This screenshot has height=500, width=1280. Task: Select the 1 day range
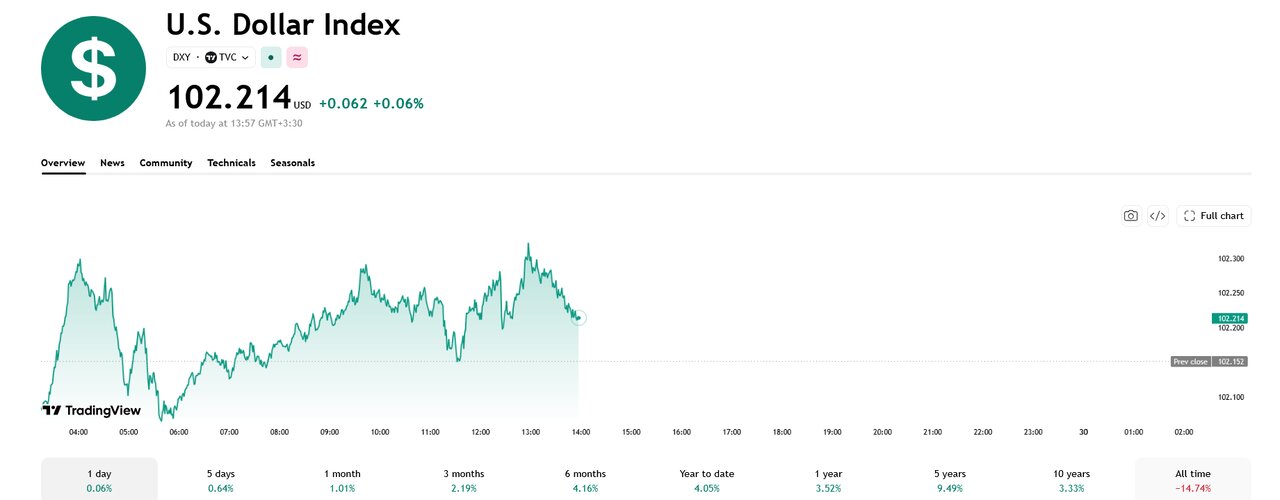tap(99, 480)
